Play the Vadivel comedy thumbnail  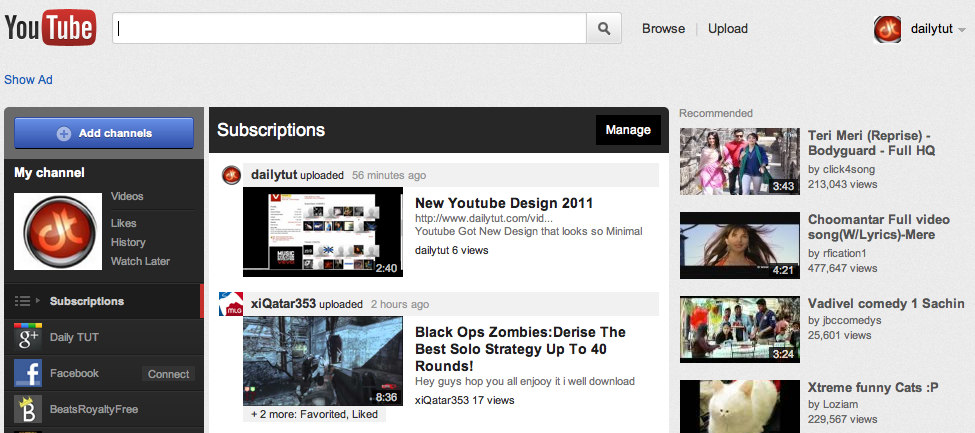[740, 329]
